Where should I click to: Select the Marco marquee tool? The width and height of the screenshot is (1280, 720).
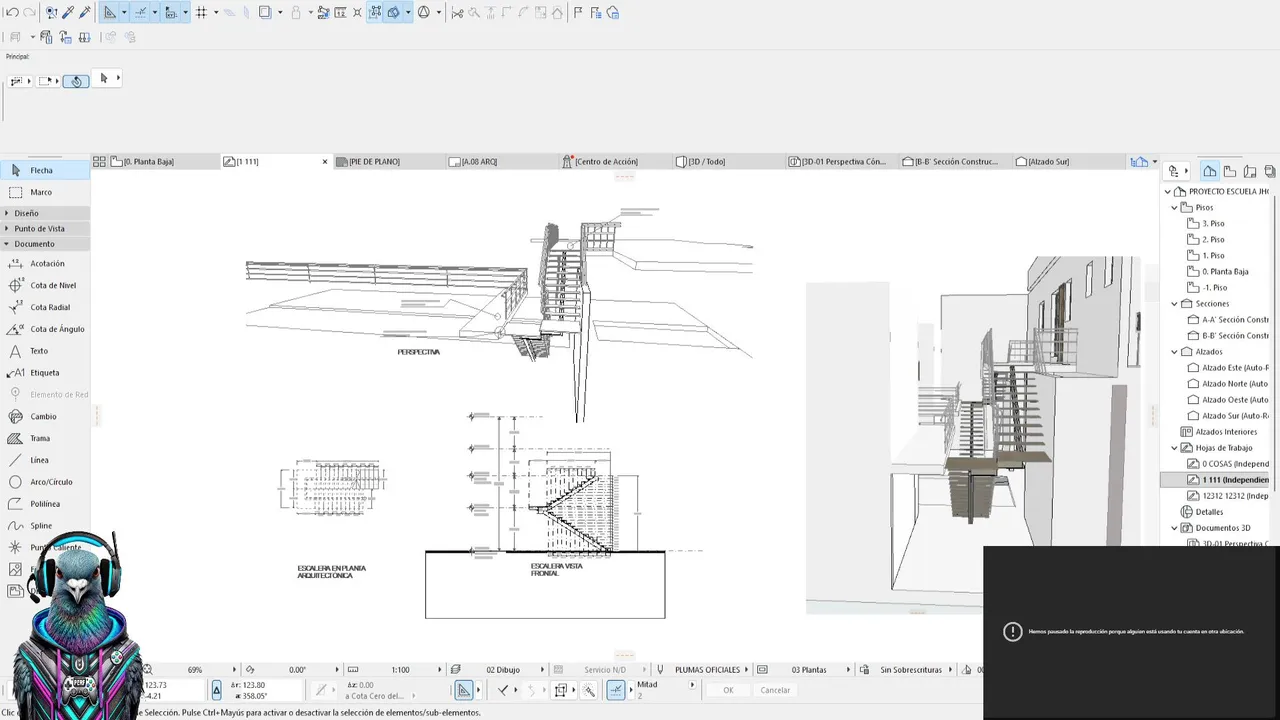pos(45,192)
